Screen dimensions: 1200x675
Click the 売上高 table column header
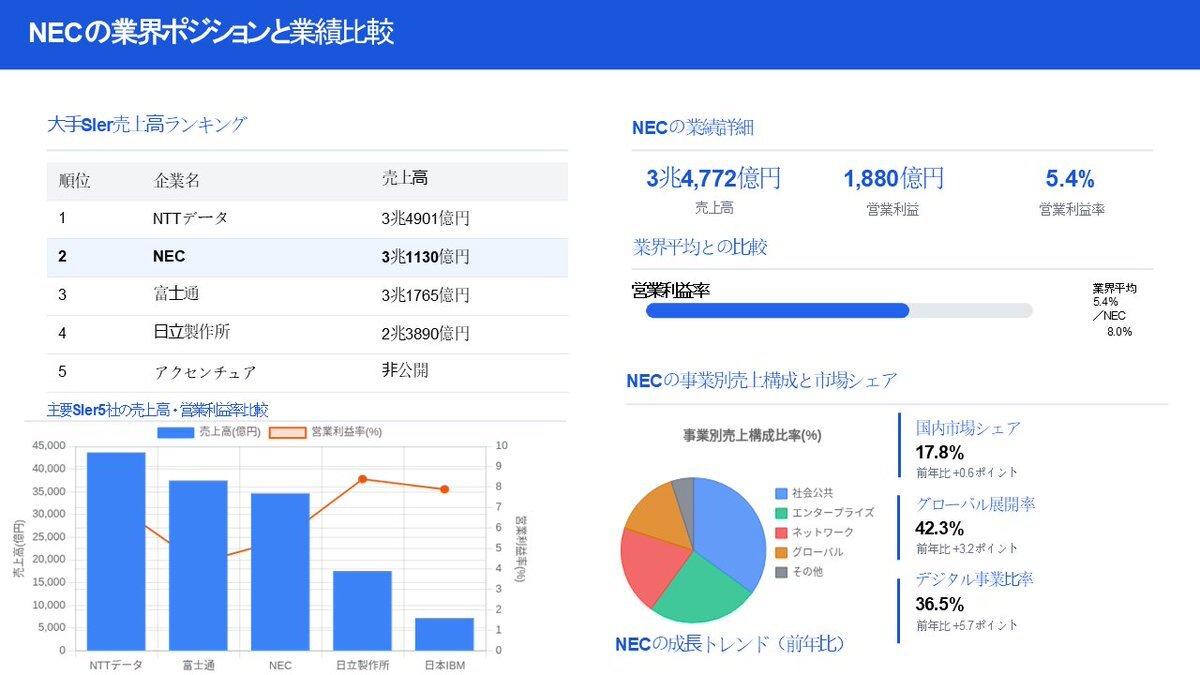pyautogui.click(x=405, y=179)
